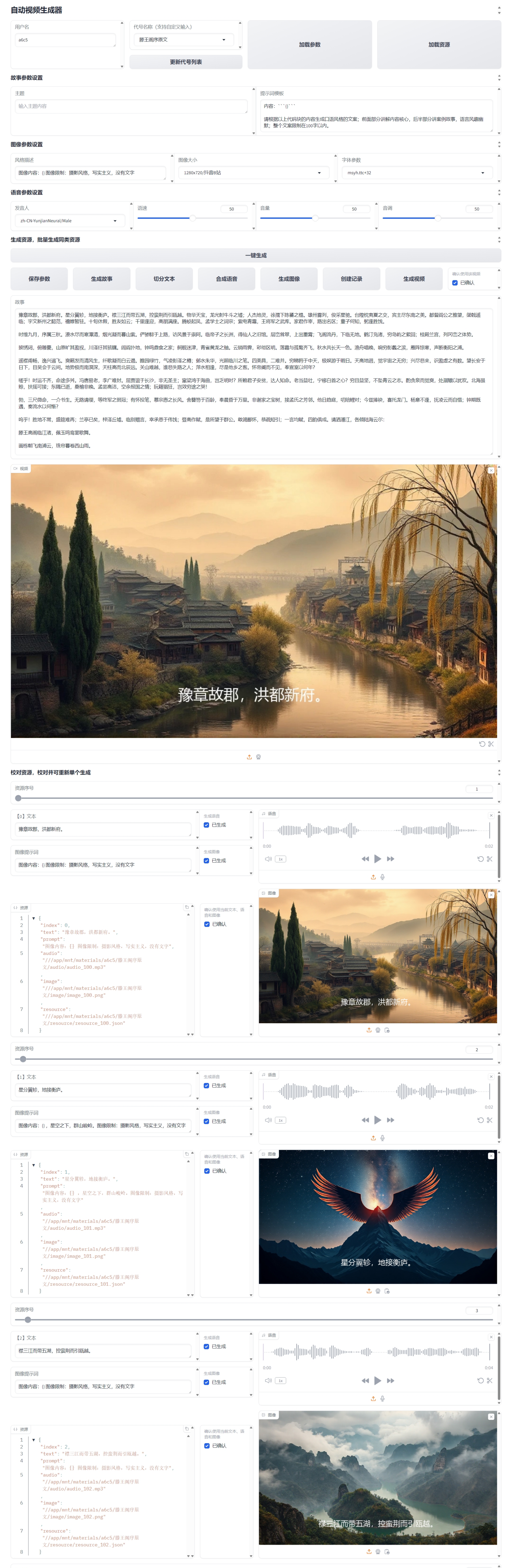The width and height of the screenshot is (508, 1568).
Task: Click the 保存参数 button
Action: click(39, 279)
